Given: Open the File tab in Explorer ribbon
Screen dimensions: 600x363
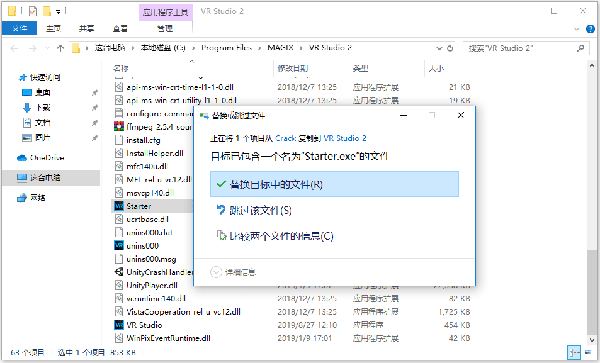Looking at the screenshot, I should click(x=20, y=28).
